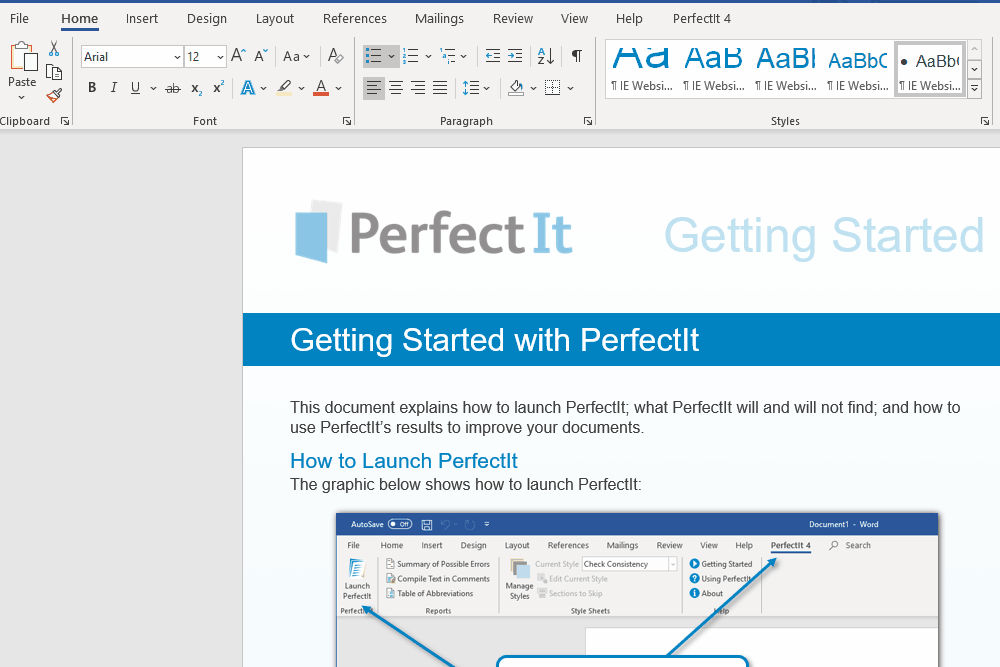Click the Paste clipboard icon

click(x=24, y=57)
